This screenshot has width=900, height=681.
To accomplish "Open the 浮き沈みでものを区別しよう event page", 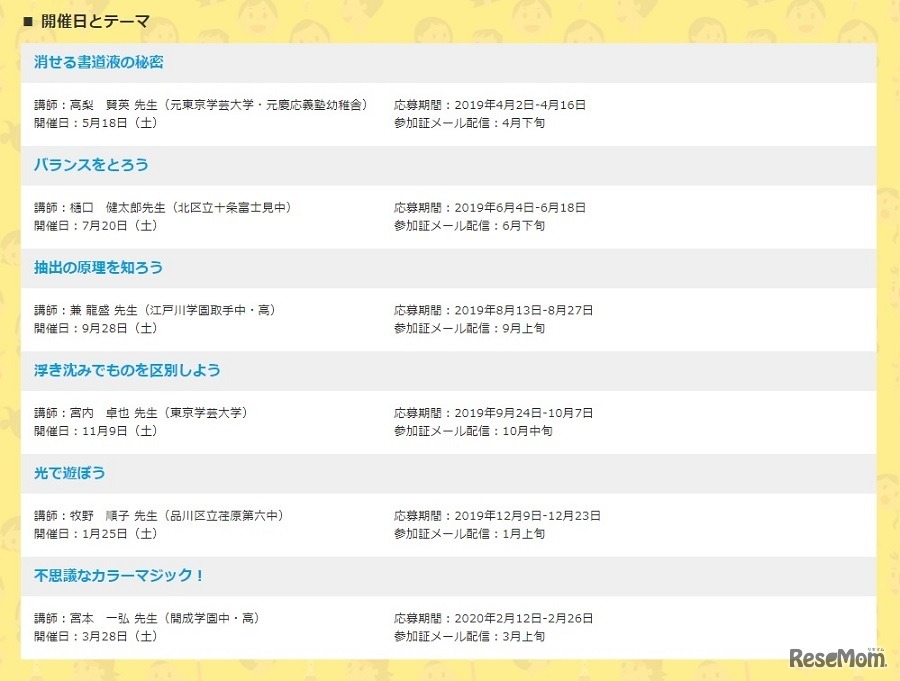I will 123,369.
